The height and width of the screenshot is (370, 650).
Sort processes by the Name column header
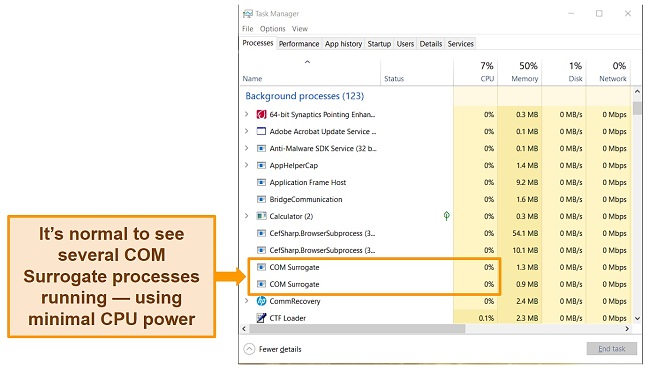coord(252,79)
